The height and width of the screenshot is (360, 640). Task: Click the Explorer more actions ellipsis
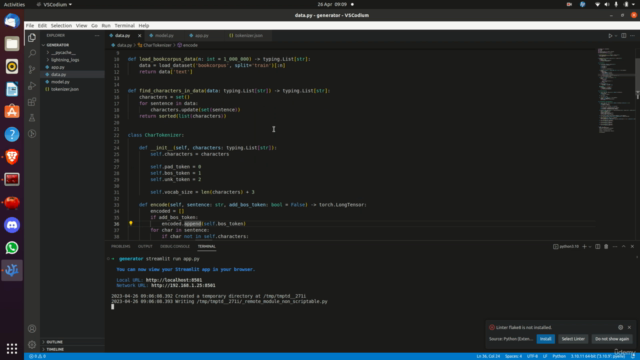click(x=97, y=36)
